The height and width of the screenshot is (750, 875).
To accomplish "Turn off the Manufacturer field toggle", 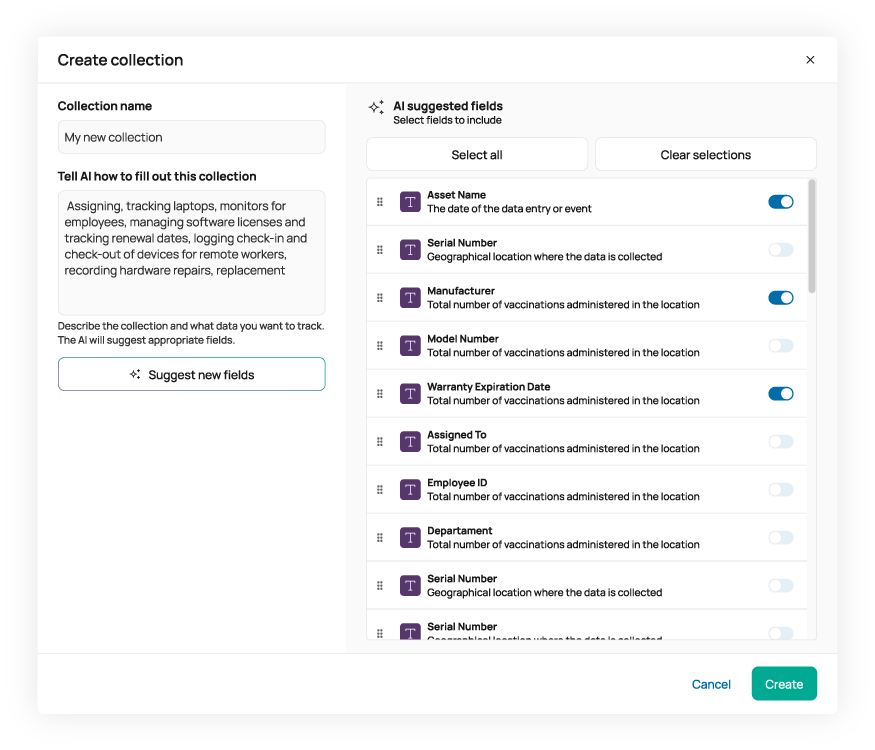I will pyautogui.click(x=780, y=298).
